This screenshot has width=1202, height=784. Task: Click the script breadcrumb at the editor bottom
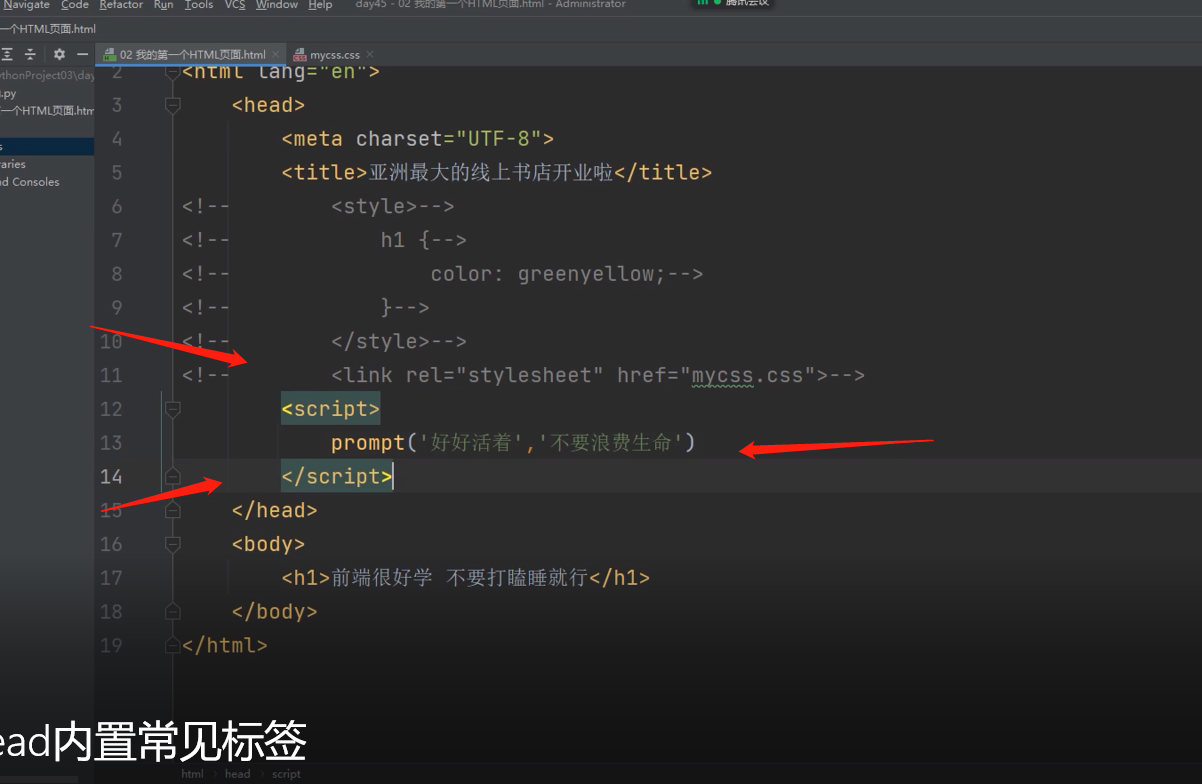click(286, 774)
